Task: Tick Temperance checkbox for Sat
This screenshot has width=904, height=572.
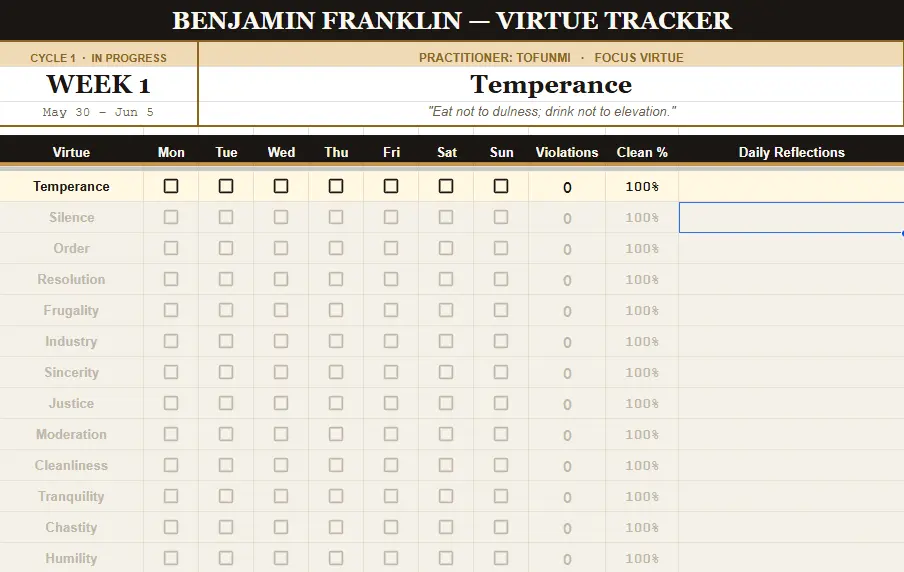Action: pyautogui.click(x=446, y=186)
